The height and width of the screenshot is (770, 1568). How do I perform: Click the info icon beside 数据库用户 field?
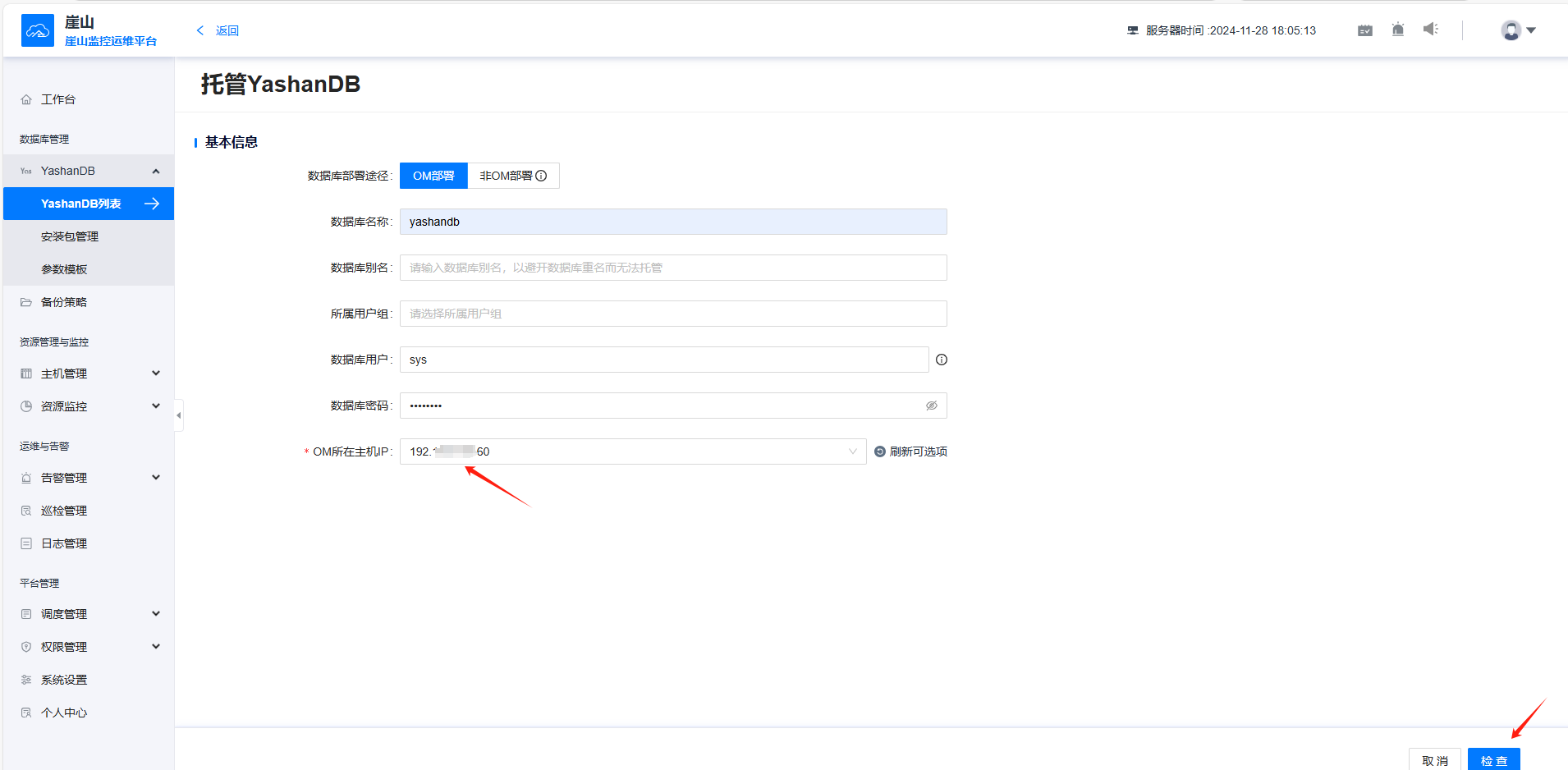(x=942, y=360)
